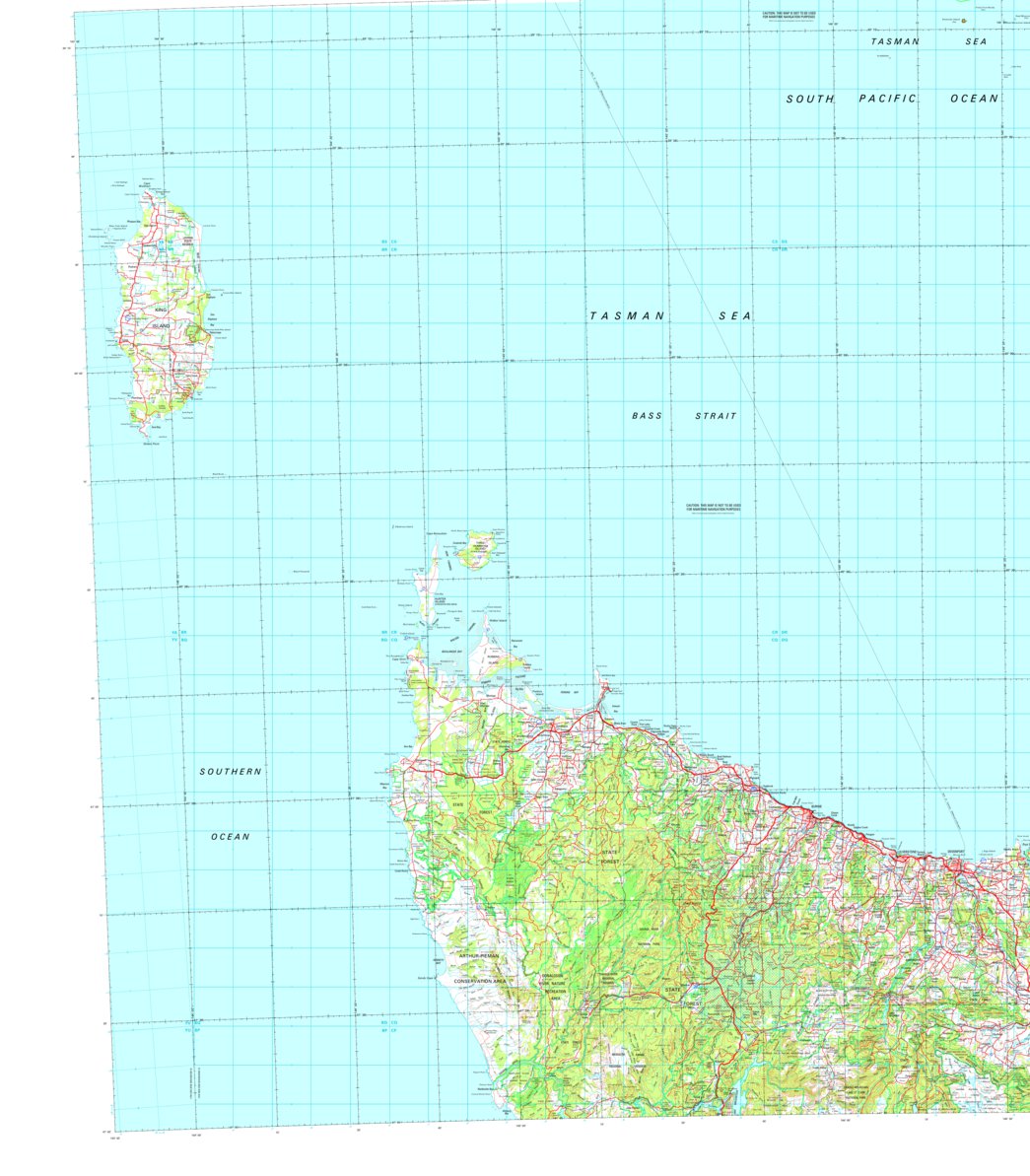Click the Smithton settlement marker
This screenshot has height=1176, width=1030.
552,725
